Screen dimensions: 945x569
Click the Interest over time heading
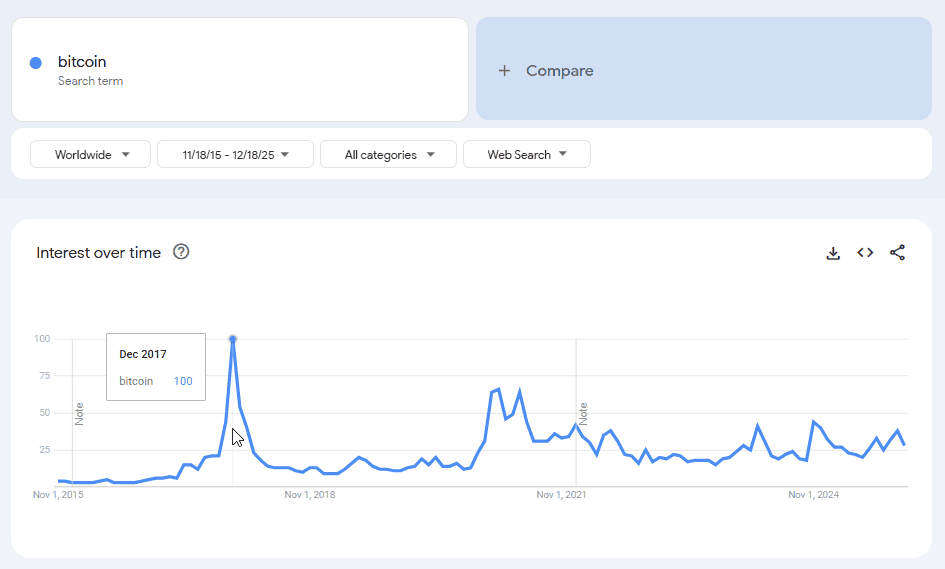pos(98,253)
